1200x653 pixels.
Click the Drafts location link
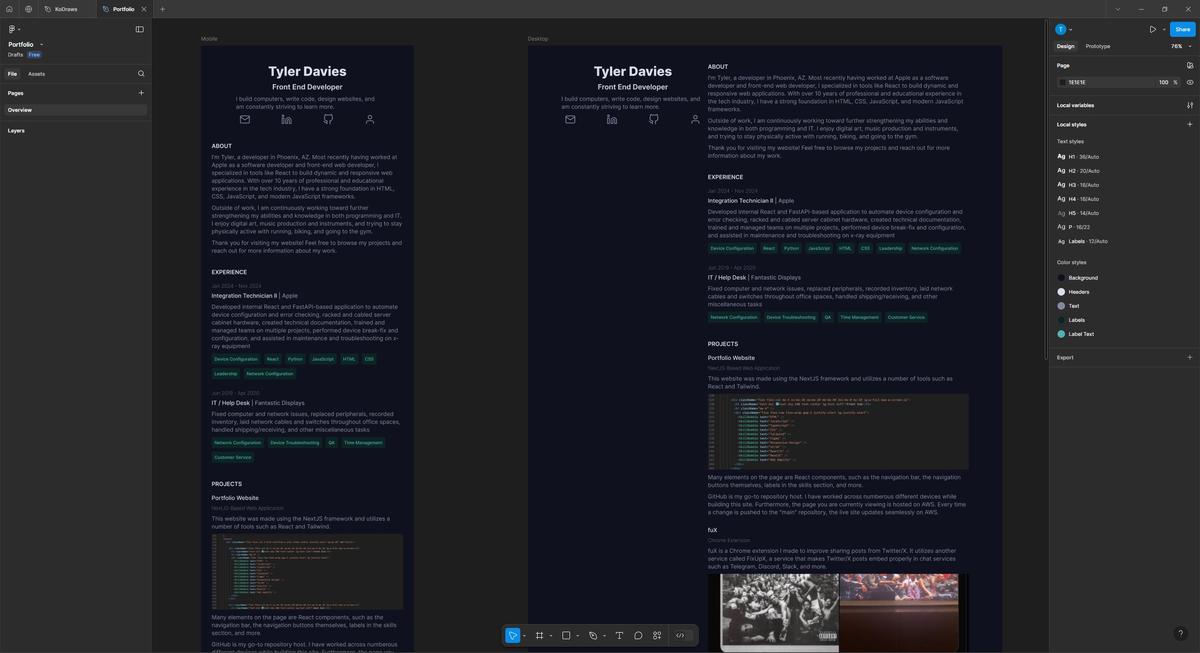(15, 55)
